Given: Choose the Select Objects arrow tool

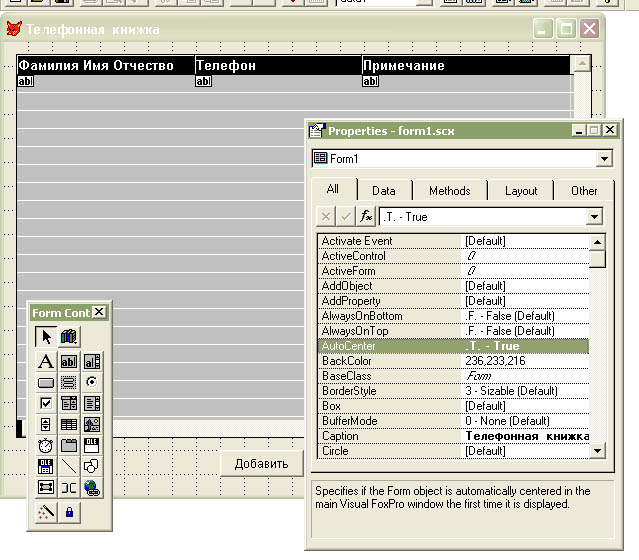Looking at the screenshot, I should pyautogui.click(x=46, y=337).
